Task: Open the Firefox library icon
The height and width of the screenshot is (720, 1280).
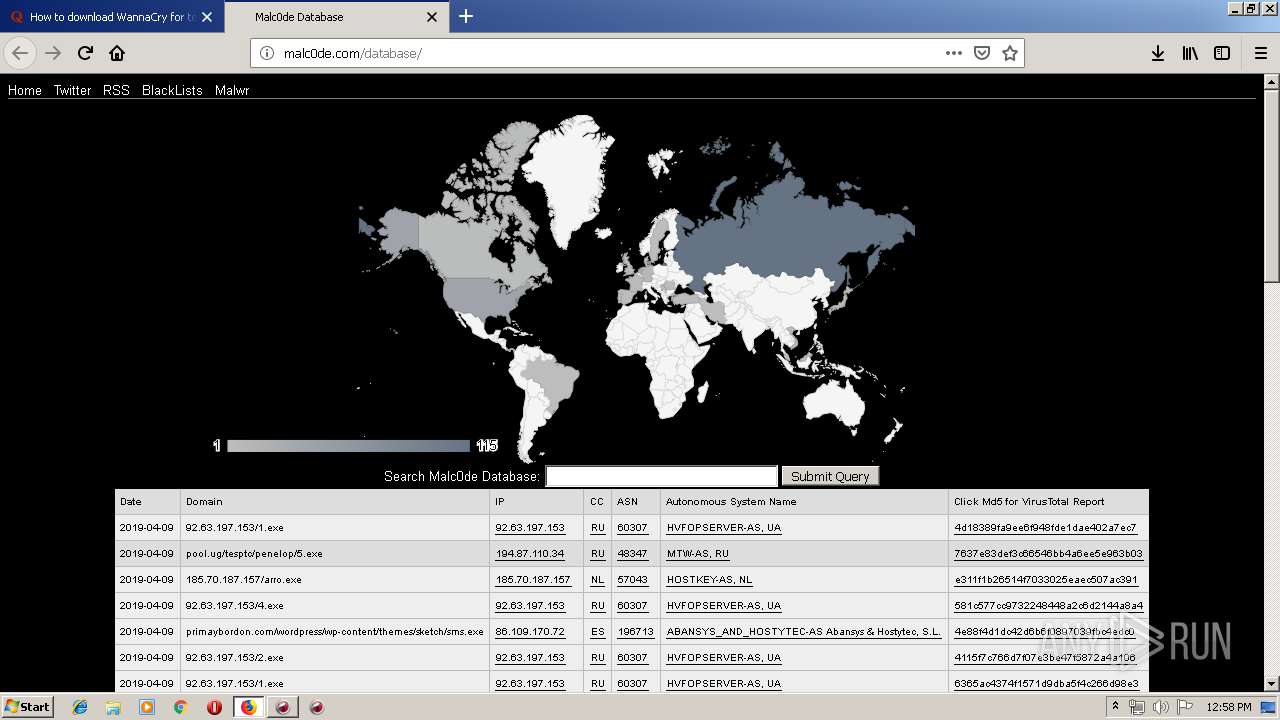Action: (x=1190, y=53)
